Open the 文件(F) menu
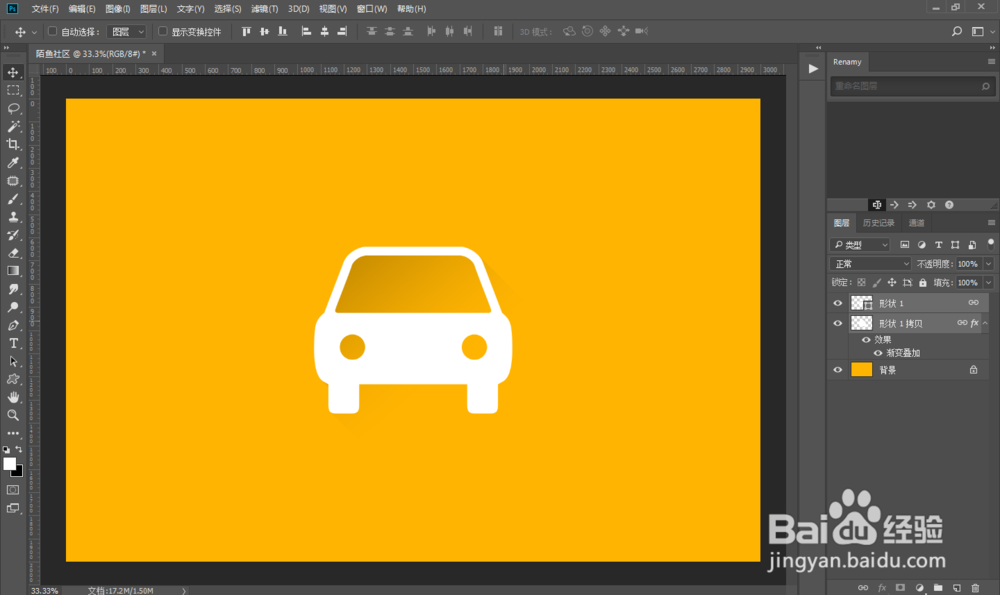This screenshot has width=1000, height=595. [45, 9]
